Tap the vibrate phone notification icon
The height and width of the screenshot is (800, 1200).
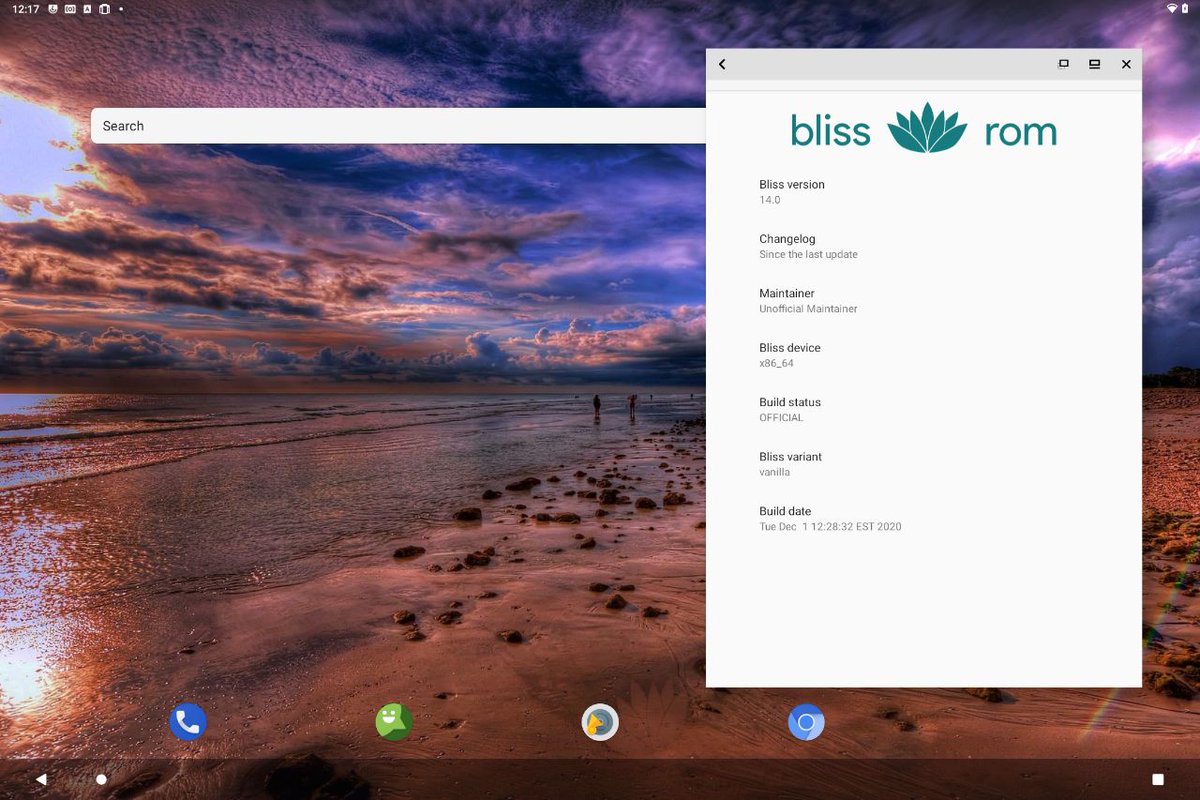(104, 8)
